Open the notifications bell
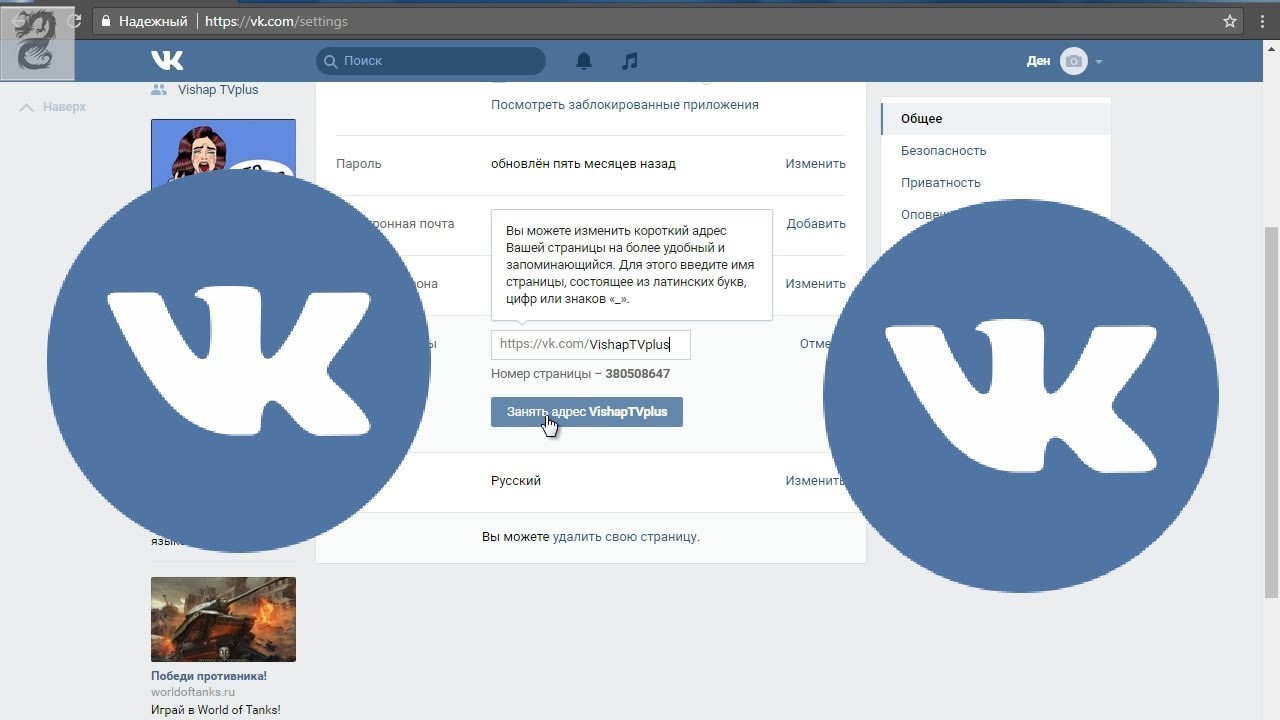Viewport: 1280px width, 720px height. [x=584, y=61]
